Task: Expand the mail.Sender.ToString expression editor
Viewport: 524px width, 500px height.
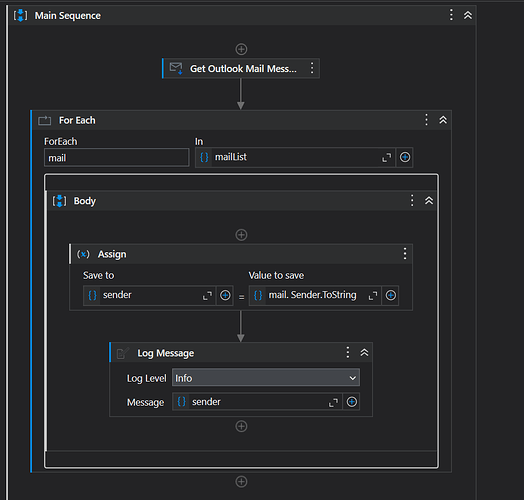Action: click(373, 295)
